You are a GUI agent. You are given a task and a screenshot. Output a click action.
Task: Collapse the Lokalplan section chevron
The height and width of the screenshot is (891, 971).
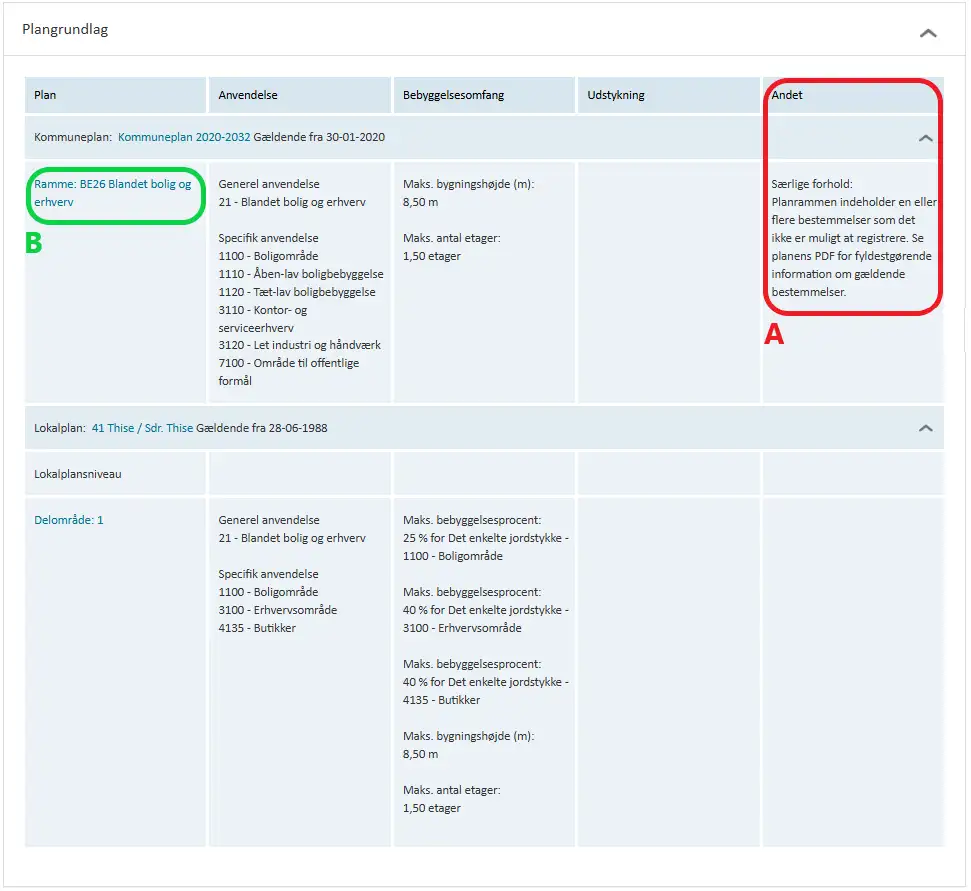(926, 428)
